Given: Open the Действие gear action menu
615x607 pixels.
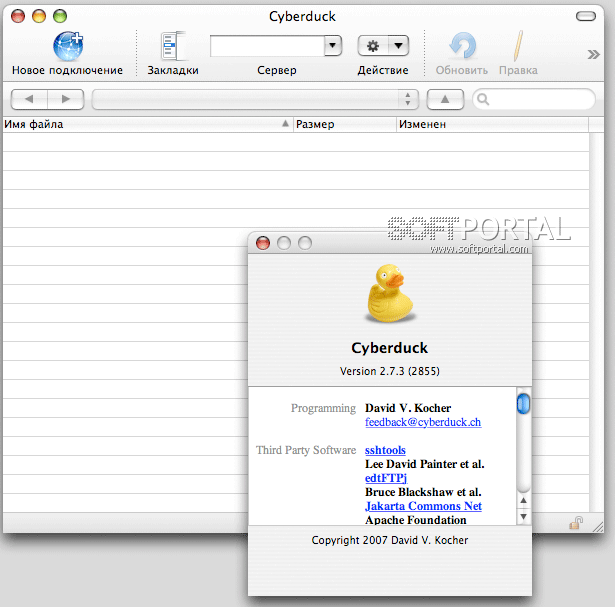Looking at the screenshot, I should coord(383,46).
